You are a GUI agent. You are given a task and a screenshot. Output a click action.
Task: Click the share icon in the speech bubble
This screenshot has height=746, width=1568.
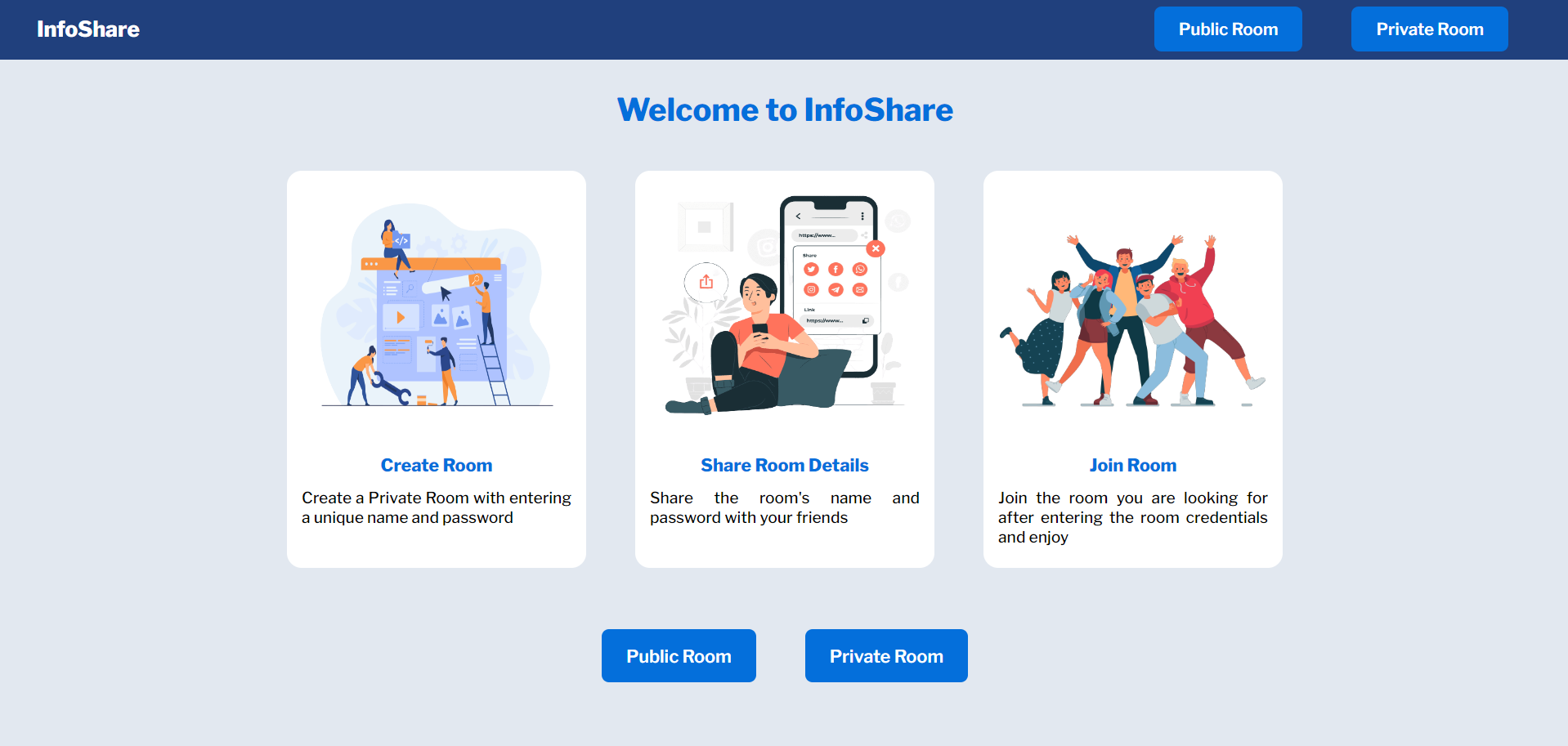[706, 282]
